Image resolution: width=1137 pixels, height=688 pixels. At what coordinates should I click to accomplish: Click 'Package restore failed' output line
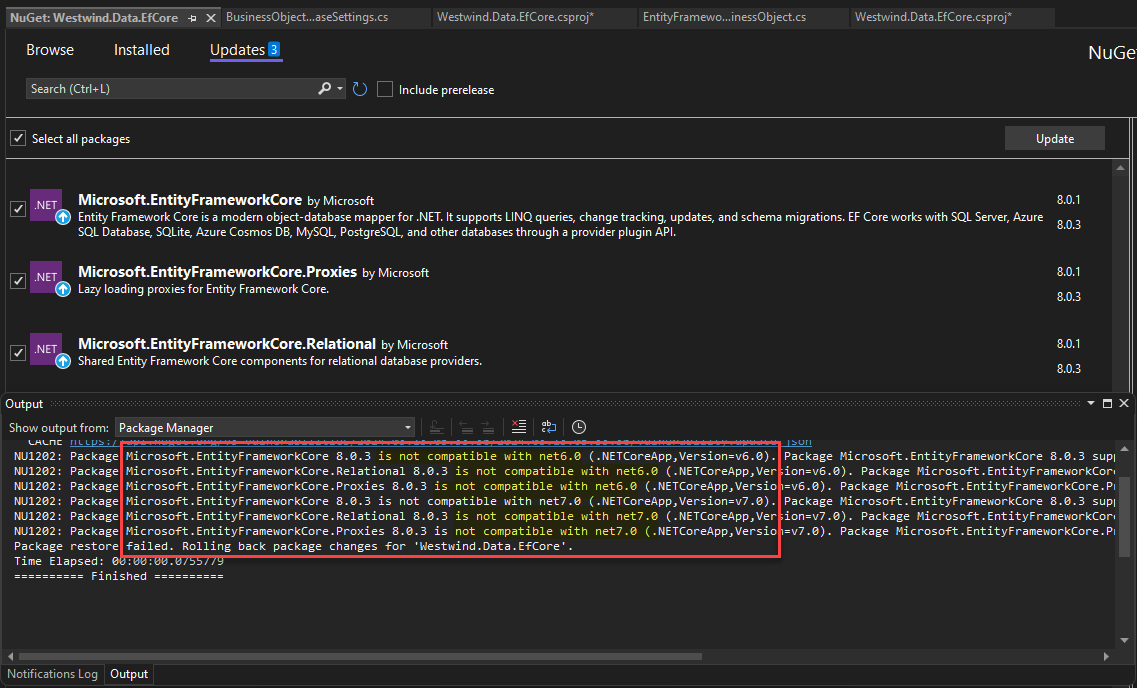pos(294,546)
